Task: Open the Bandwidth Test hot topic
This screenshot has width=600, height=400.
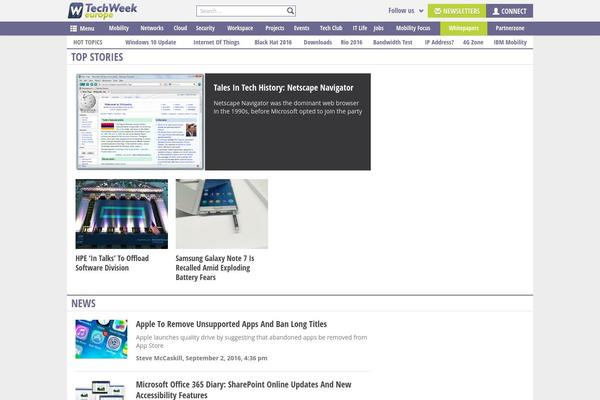Action: [393, 42]
